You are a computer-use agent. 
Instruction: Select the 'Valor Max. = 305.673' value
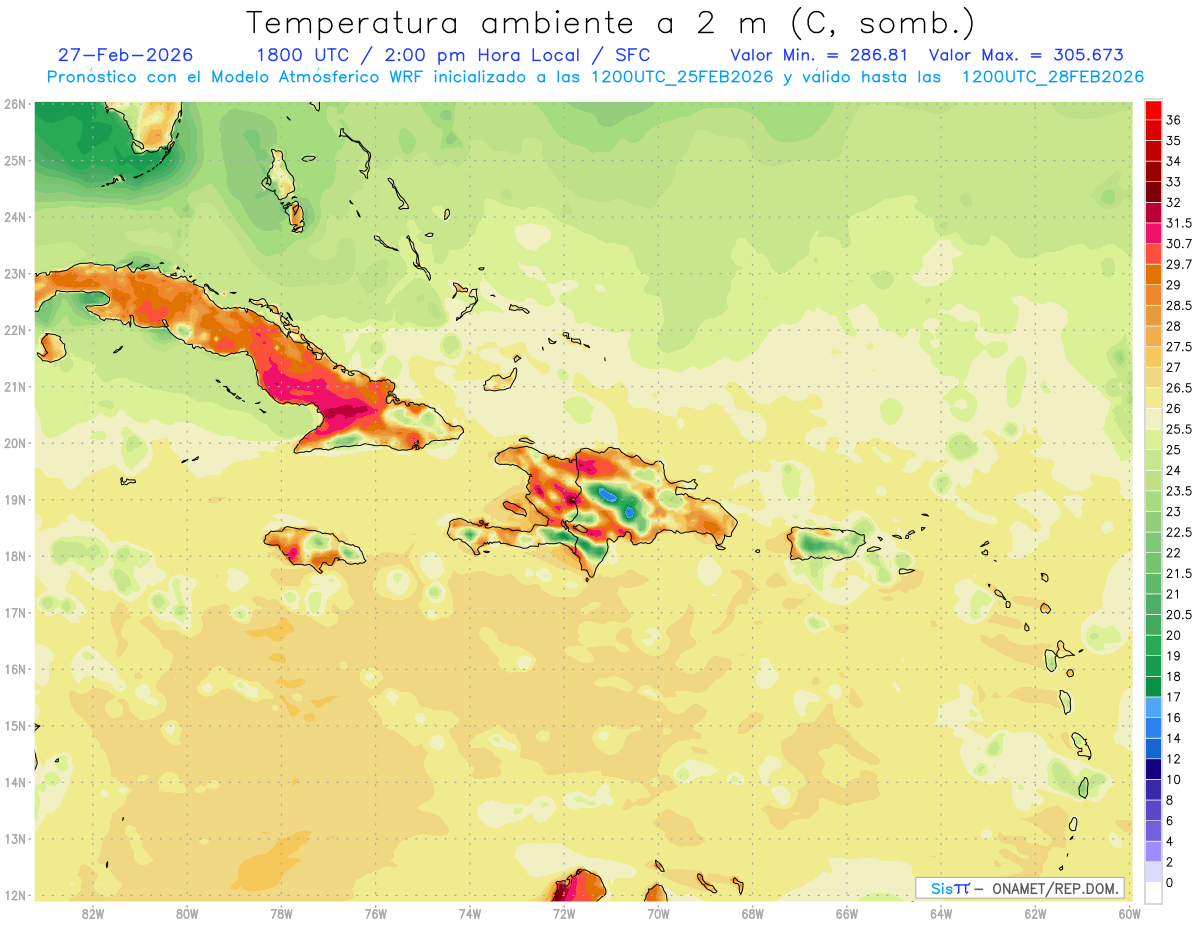[x=1026, y=55]
